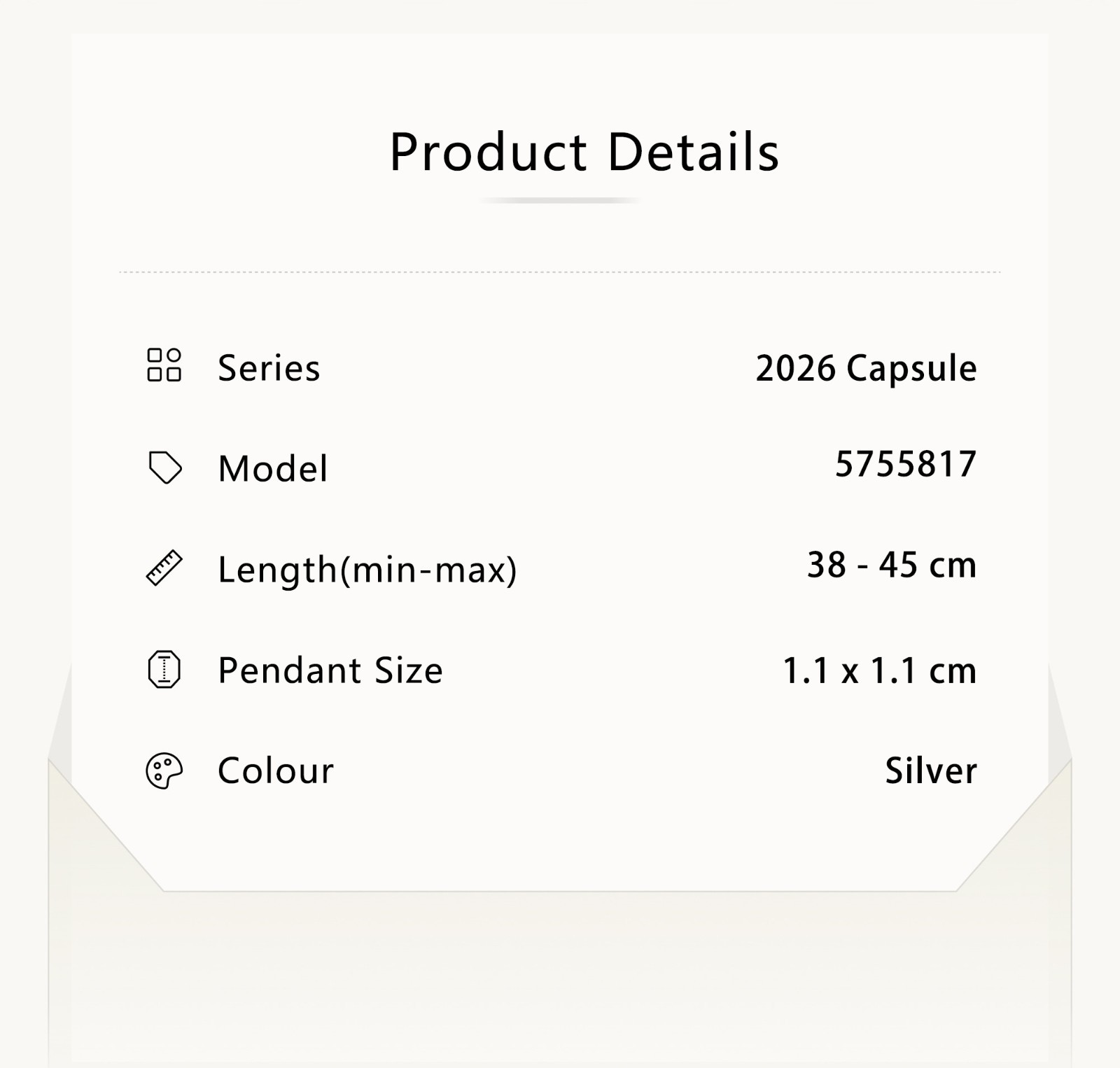The width and height of the screenshot is (1120, 1068).
Task: Select the Length(min-max) label
Action: point(367,570)
